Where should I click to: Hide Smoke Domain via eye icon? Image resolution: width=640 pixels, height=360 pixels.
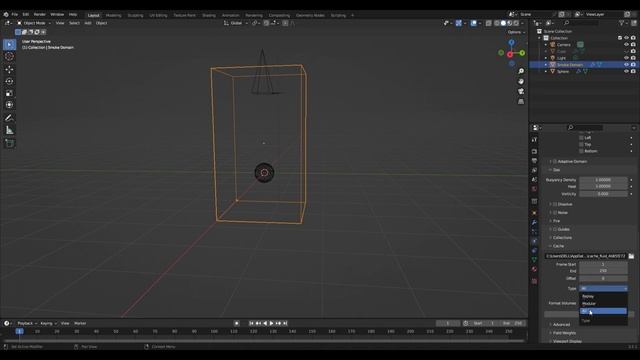click(x=626, y=64)
